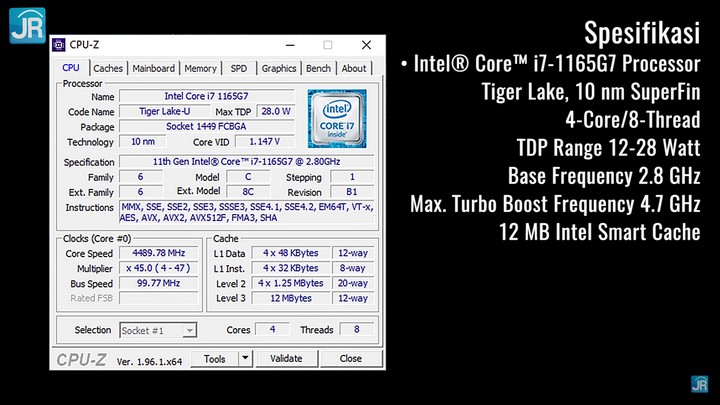Click the JR logo in top-left corner
This screenshot has width=720, height=405.
tap(26, 26)
